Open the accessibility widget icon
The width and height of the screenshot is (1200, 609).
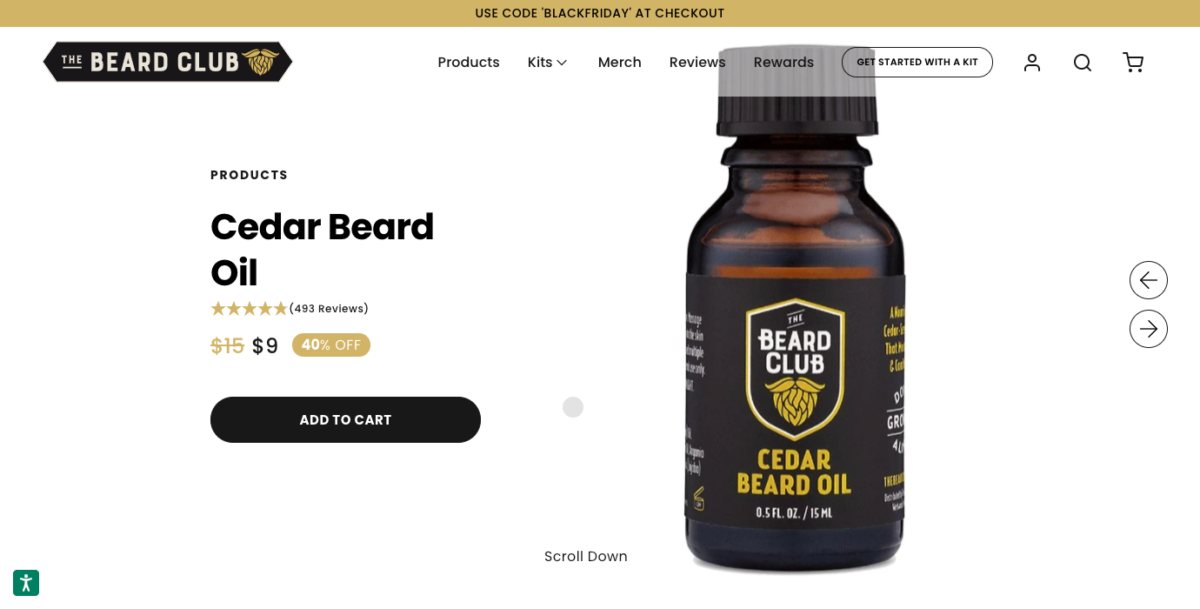pyautogui.click(x=26, y=583)
